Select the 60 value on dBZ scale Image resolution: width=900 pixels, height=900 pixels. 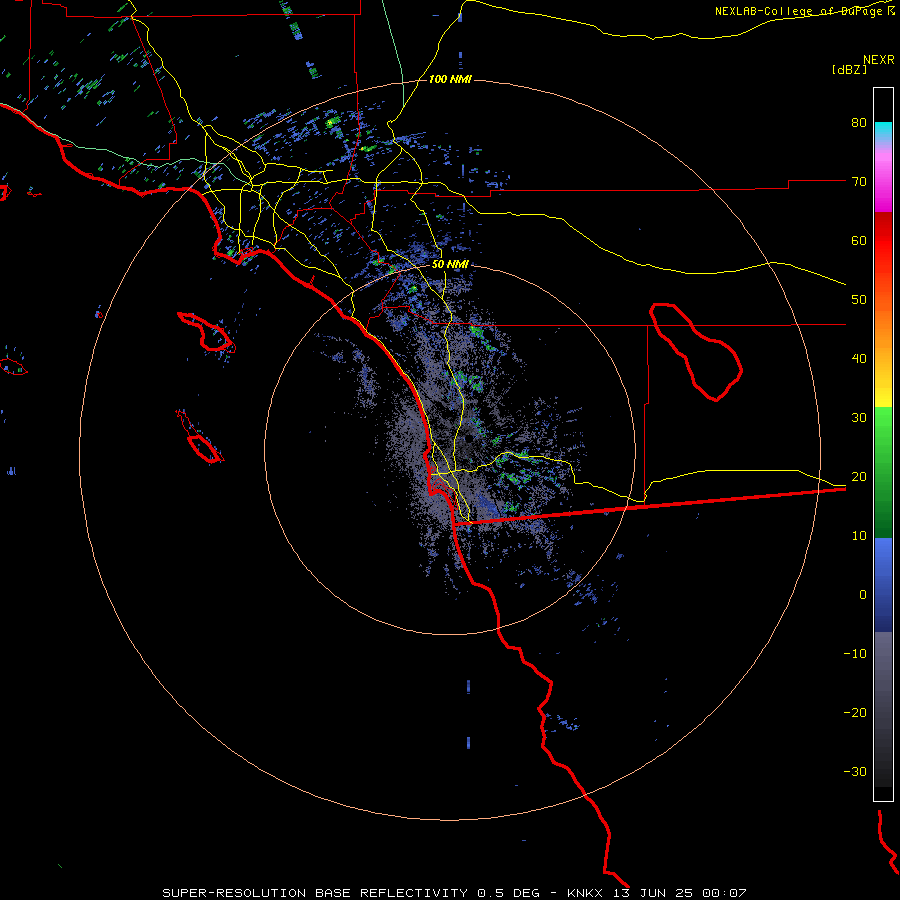[x=859, y=241]
